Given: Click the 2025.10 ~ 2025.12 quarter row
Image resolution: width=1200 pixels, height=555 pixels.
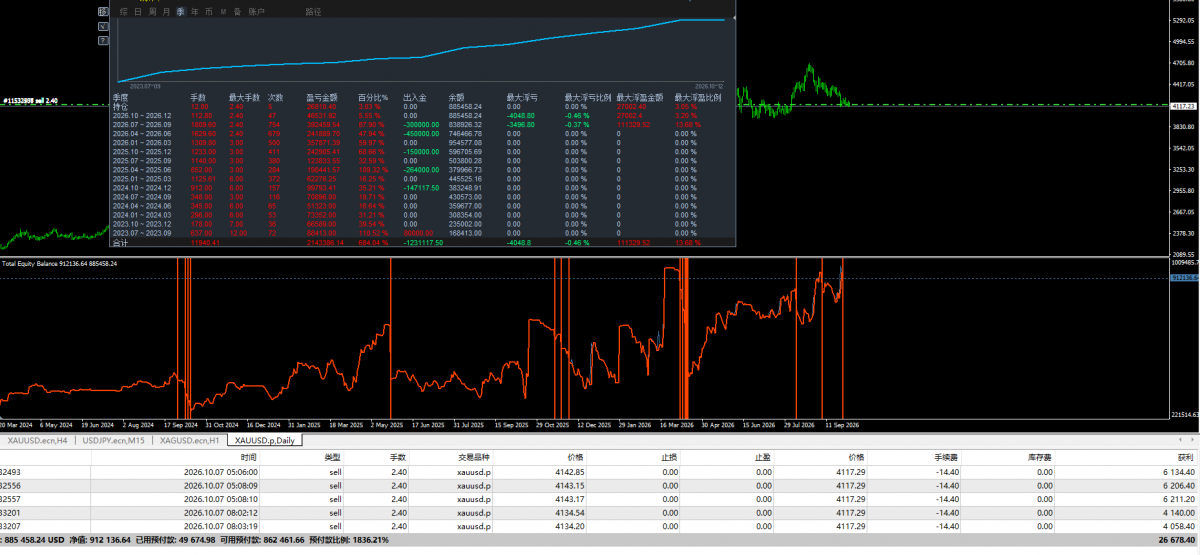Looking at the screenshot, I should click(x=421, y=152).
